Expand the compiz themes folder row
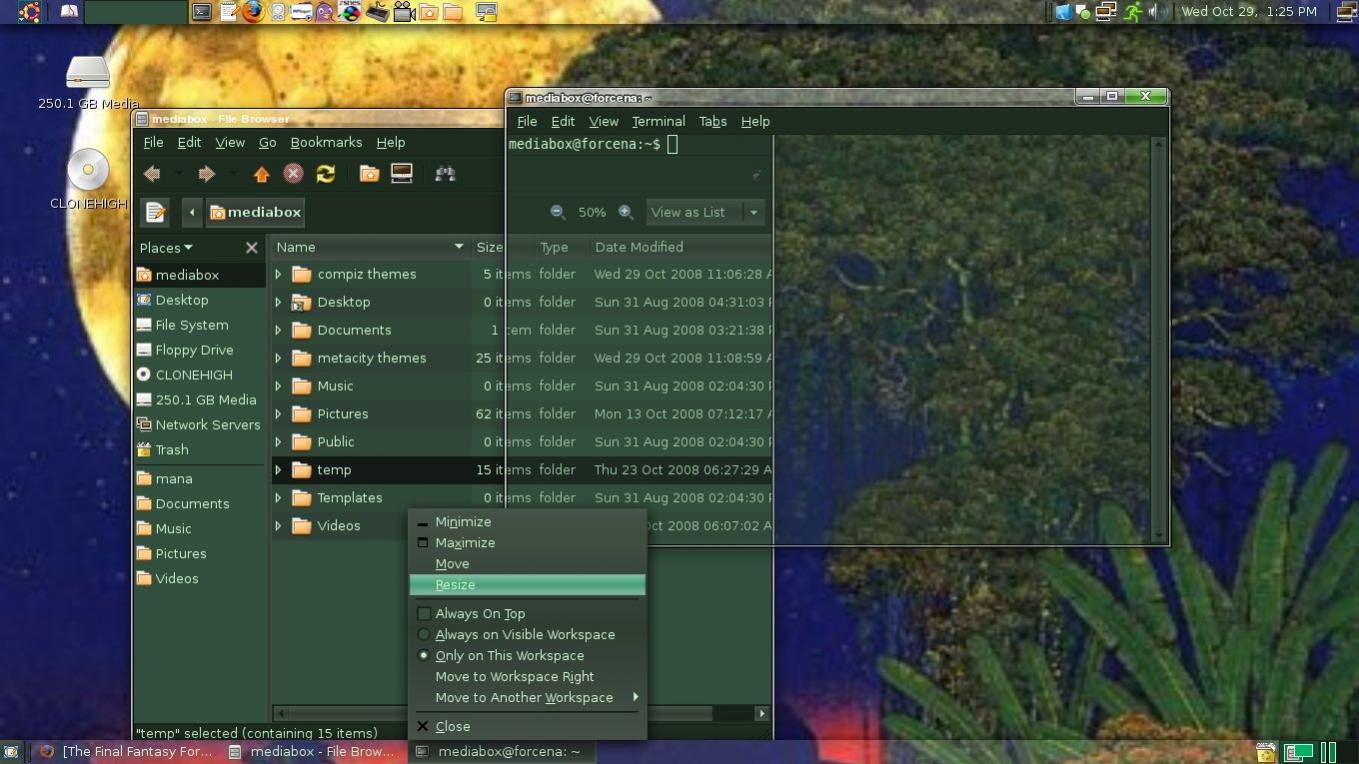The image size is (1359, 764). click(x=278, y=274)
